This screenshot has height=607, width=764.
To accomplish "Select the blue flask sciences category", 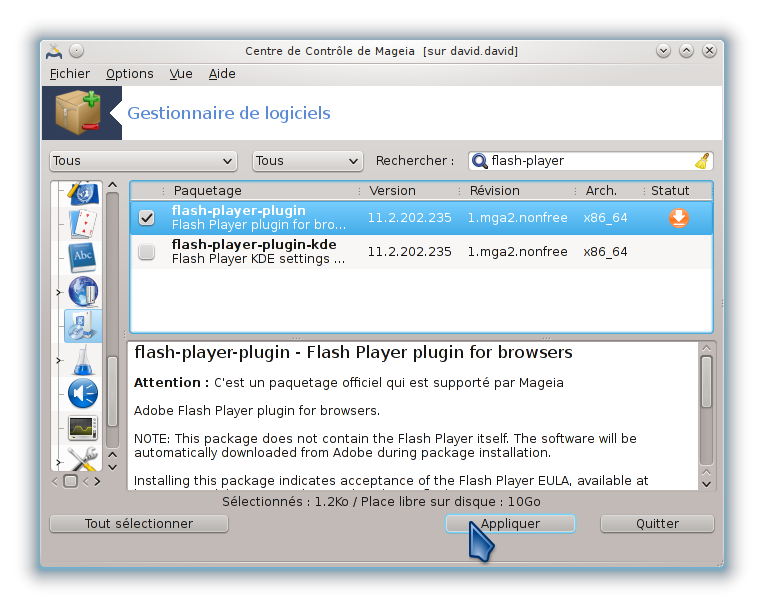I will point(83,360).
